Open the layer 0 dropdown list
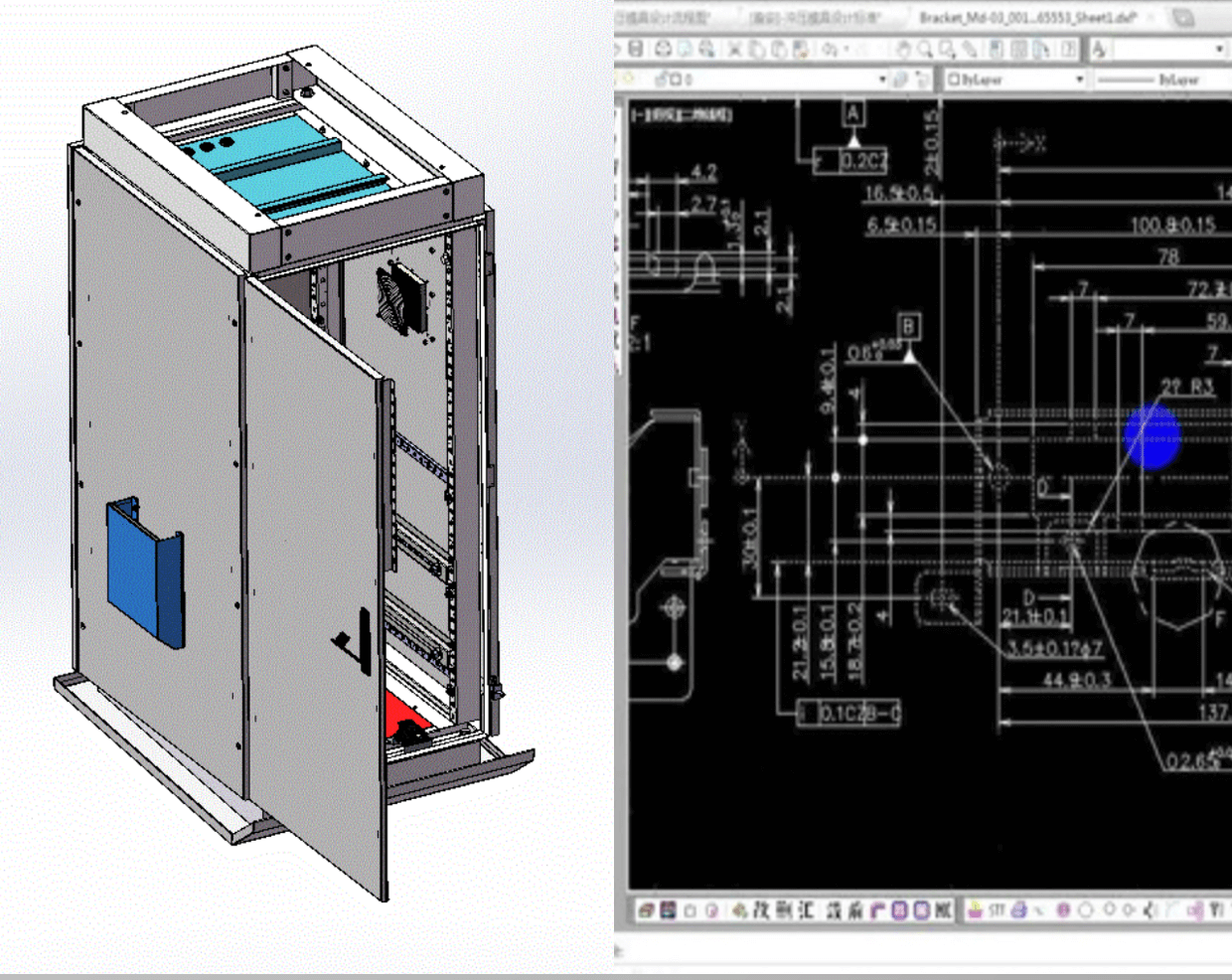The width and height of the screenshot is (1232, 980). click(881, 79)
